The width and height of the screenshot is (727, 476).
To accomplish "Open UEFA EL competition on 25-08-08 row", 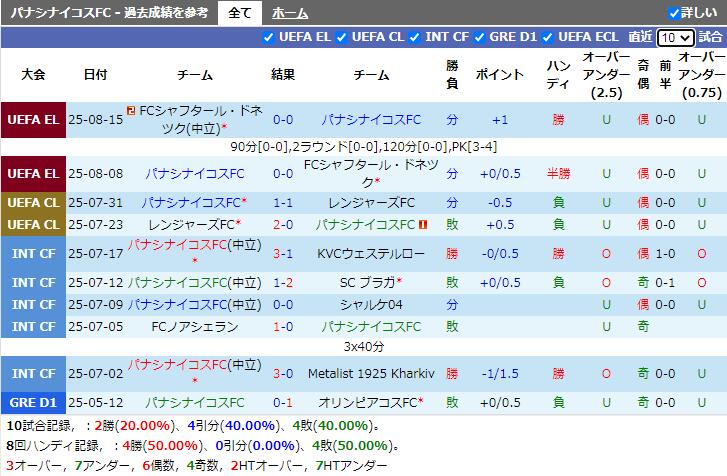I will click(x=33, y=174).
